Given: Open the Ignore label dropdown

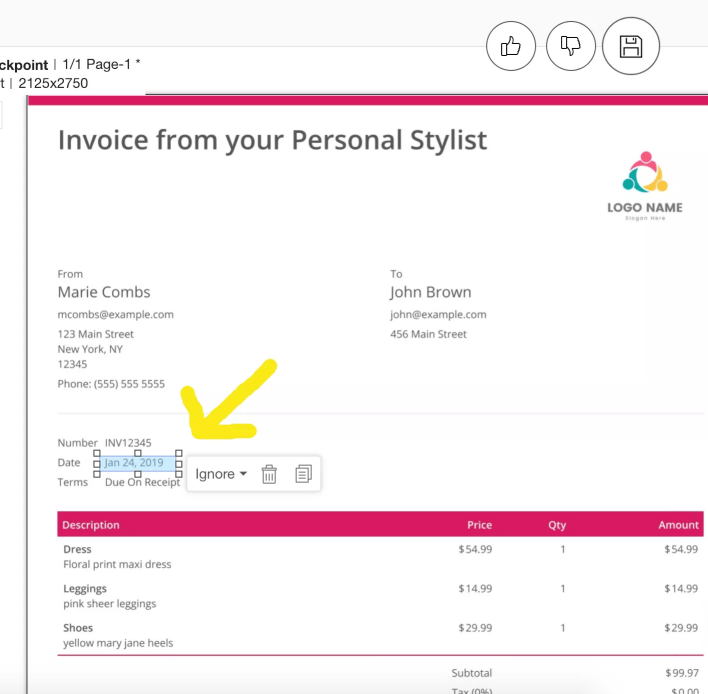Looking at the screenshot, I should pyautogui.click(x=221, y=474).
